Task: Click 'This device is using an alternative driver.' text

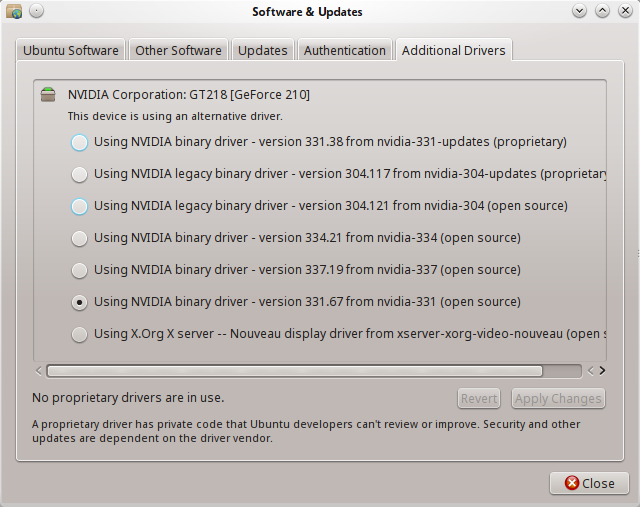Action: [x=175, y=116]
